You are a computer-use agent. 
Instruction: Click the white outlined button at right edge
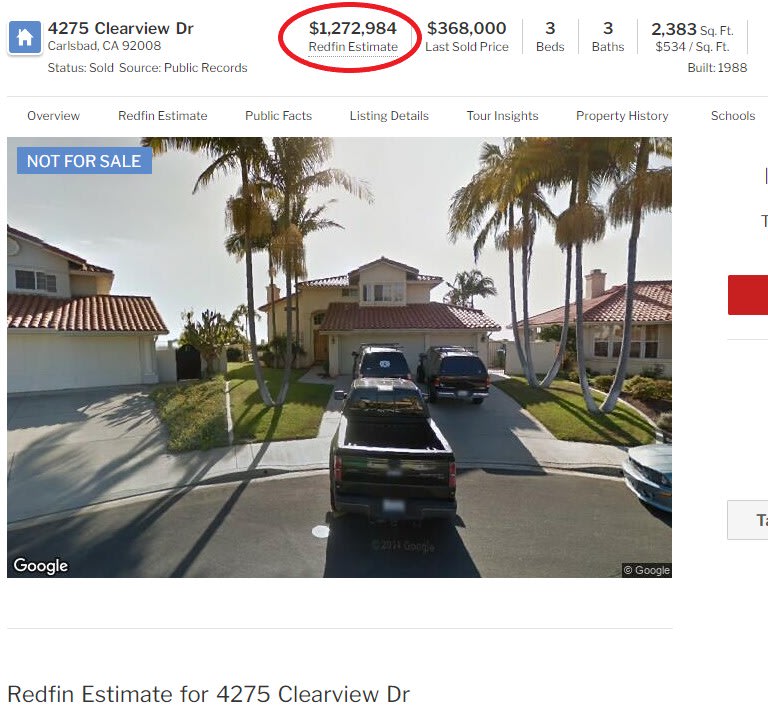(x=748, y=520)
